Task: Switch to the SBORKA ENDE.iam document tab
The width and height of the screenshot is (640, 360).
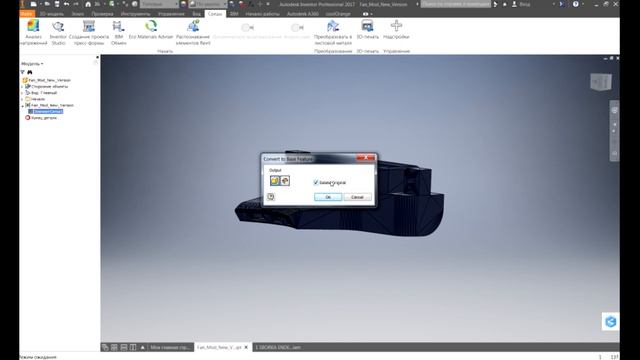Action: (x=278, y=347)
